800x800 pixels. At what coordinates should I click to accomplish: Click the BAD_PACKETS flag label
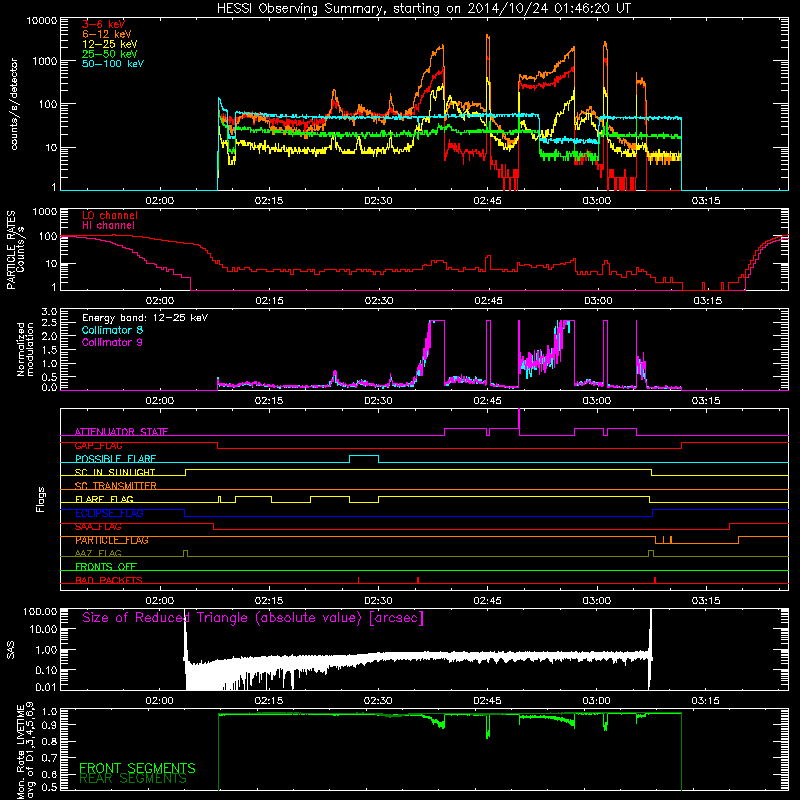109,580
